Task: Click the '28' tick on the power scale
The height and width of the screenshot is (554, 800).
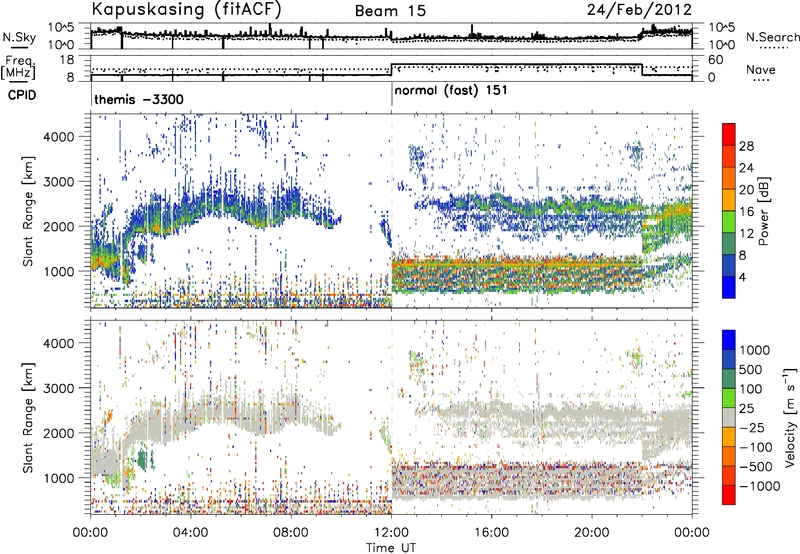Action: pos(746,146)
